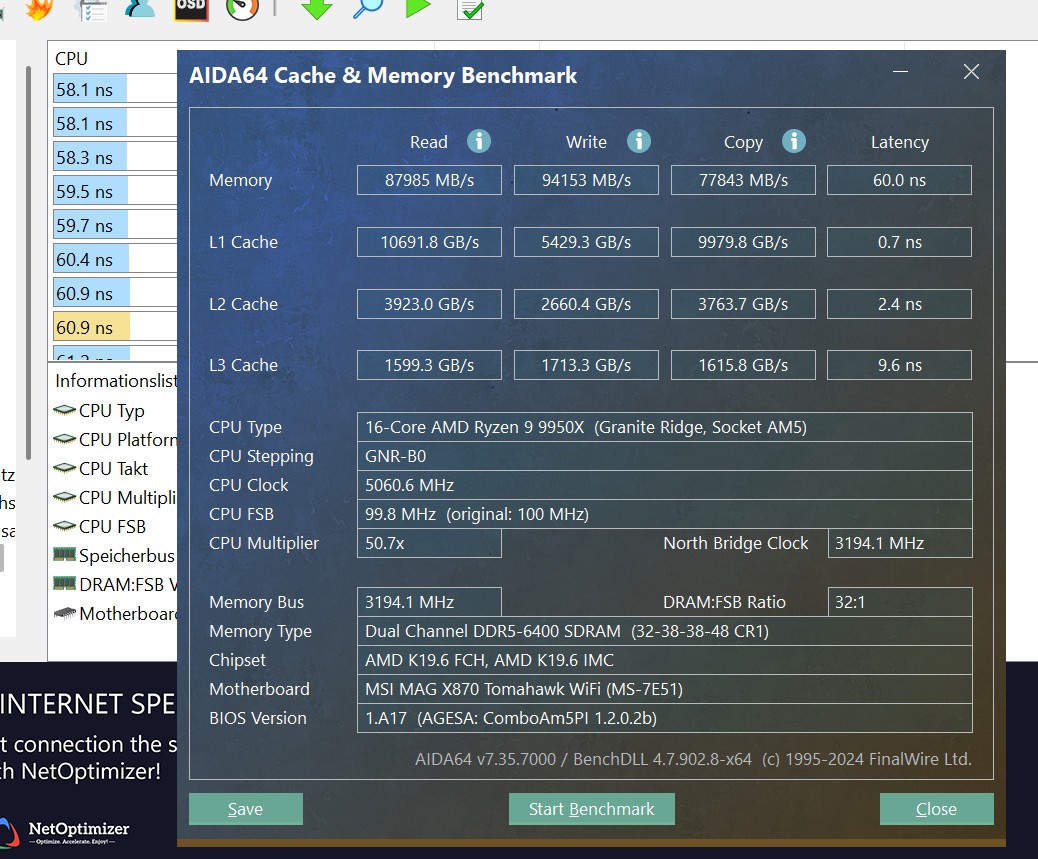
Task: Click the L3 Cache write value 1713.3 GB/s
Action: point(586,365)
